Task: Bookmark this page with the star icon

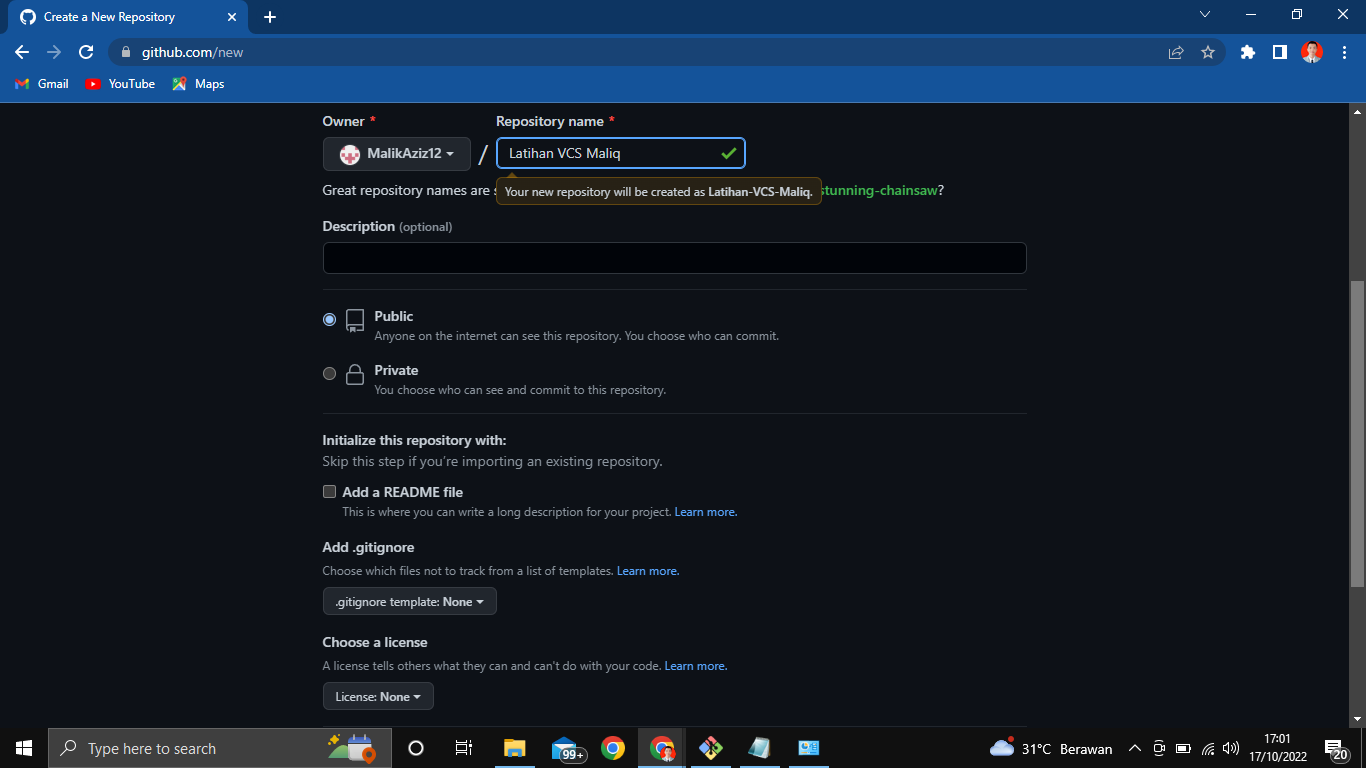Action: pos(1208,52)
